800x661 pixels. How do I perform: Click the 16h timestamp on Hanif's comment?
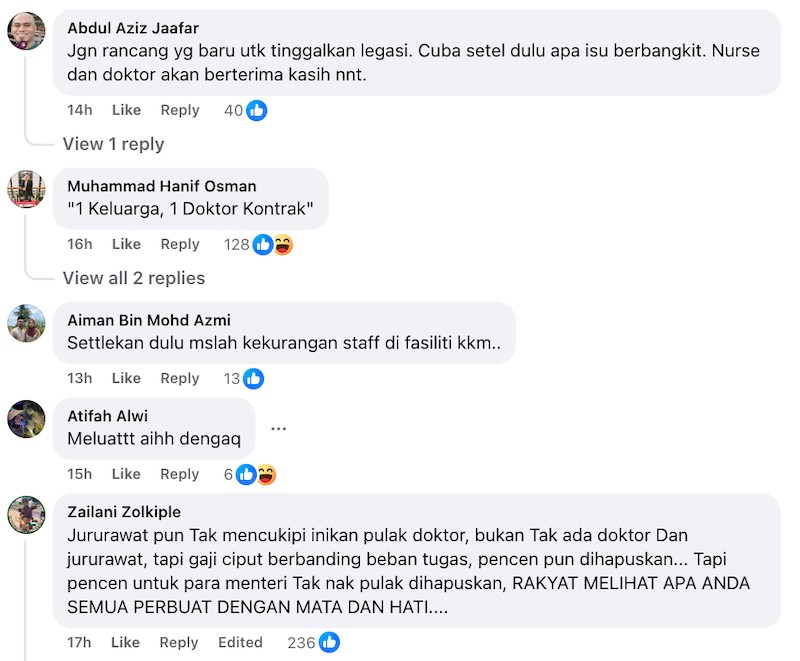pos(80,244)
